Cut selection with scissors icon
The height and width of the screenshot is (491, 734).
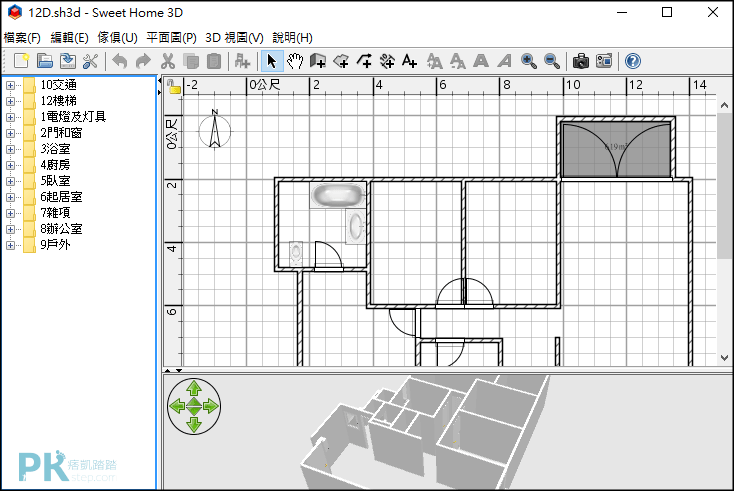coord(168,61)
